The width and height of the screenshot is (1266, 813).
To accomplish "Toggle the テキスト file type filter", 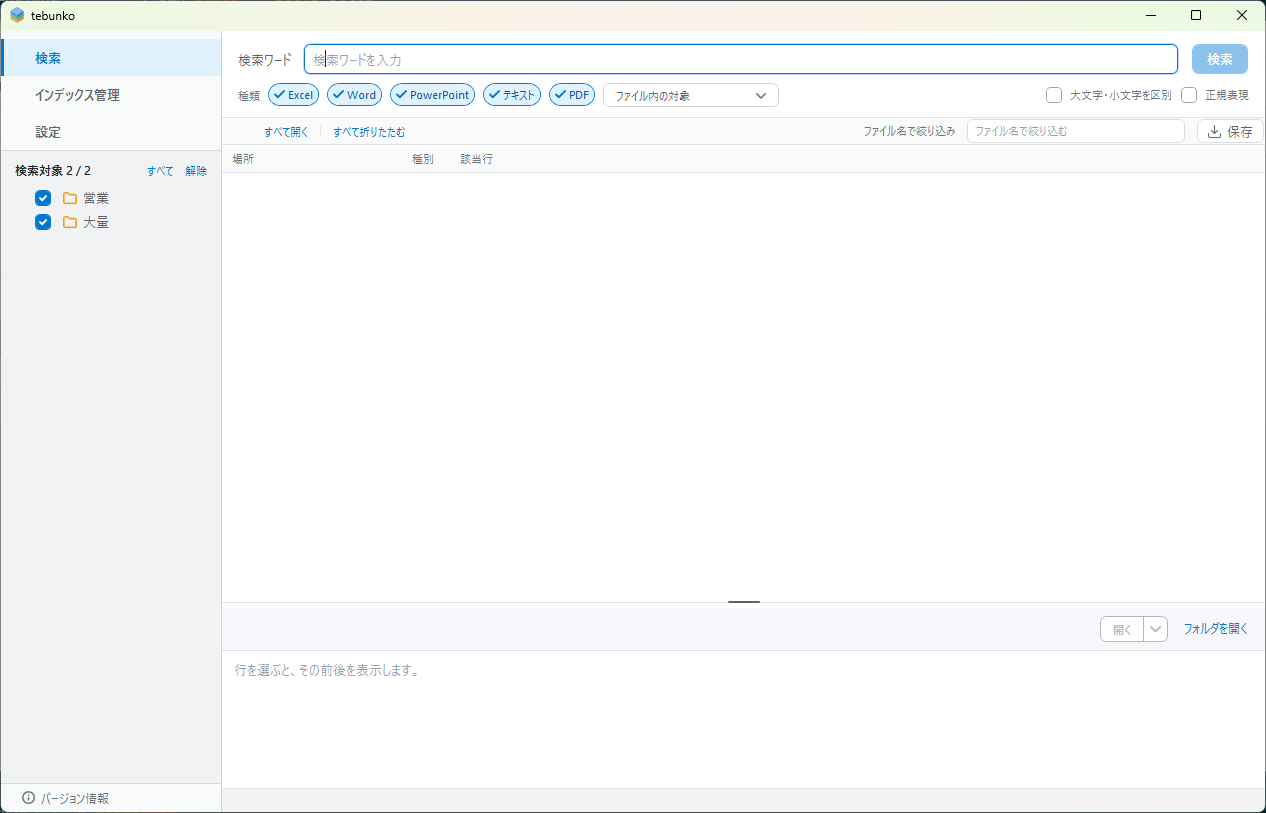I will point(512,95).
